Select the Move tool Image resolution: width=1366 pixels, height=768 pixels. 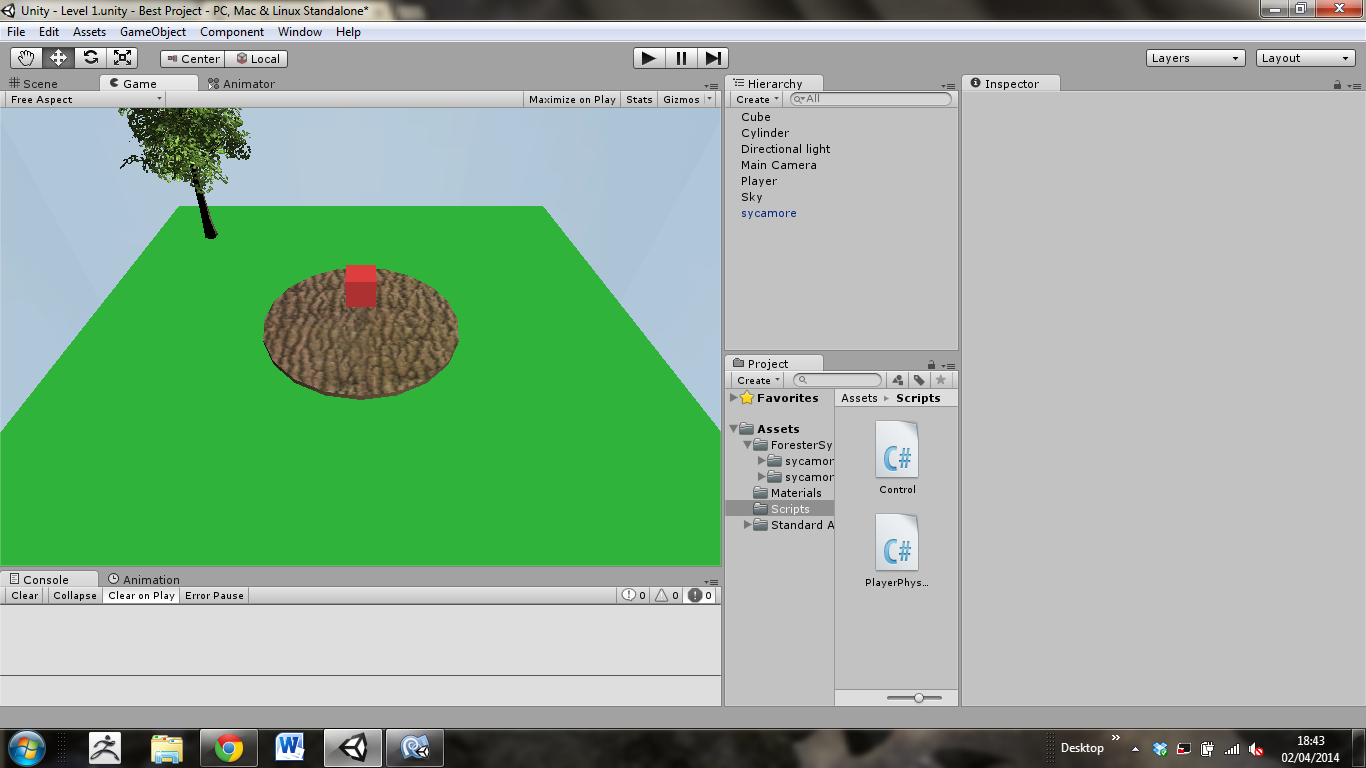pos(58,58)
